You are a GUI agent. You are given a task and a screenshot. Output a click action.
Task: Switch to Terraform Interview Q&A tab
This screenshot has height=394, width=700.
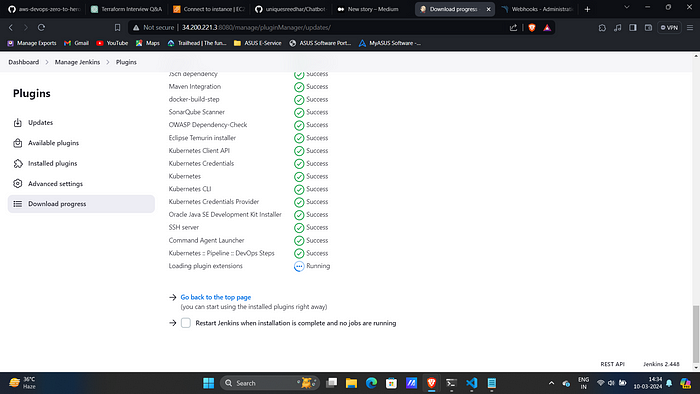(126, 9)
